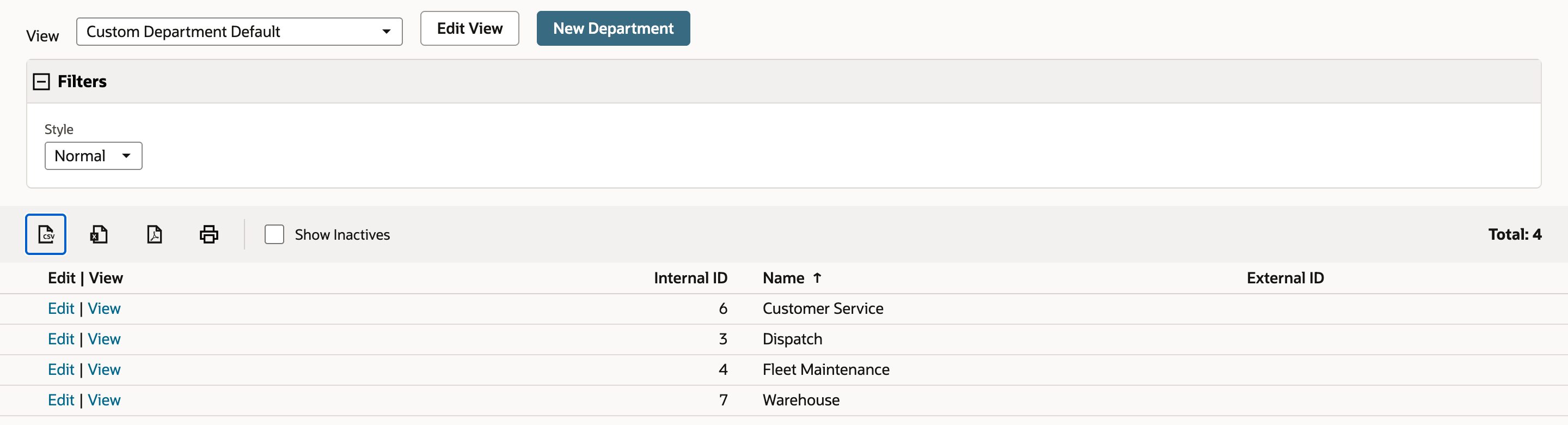View the Fleet Maintenance department

click(x=104, y=369)
